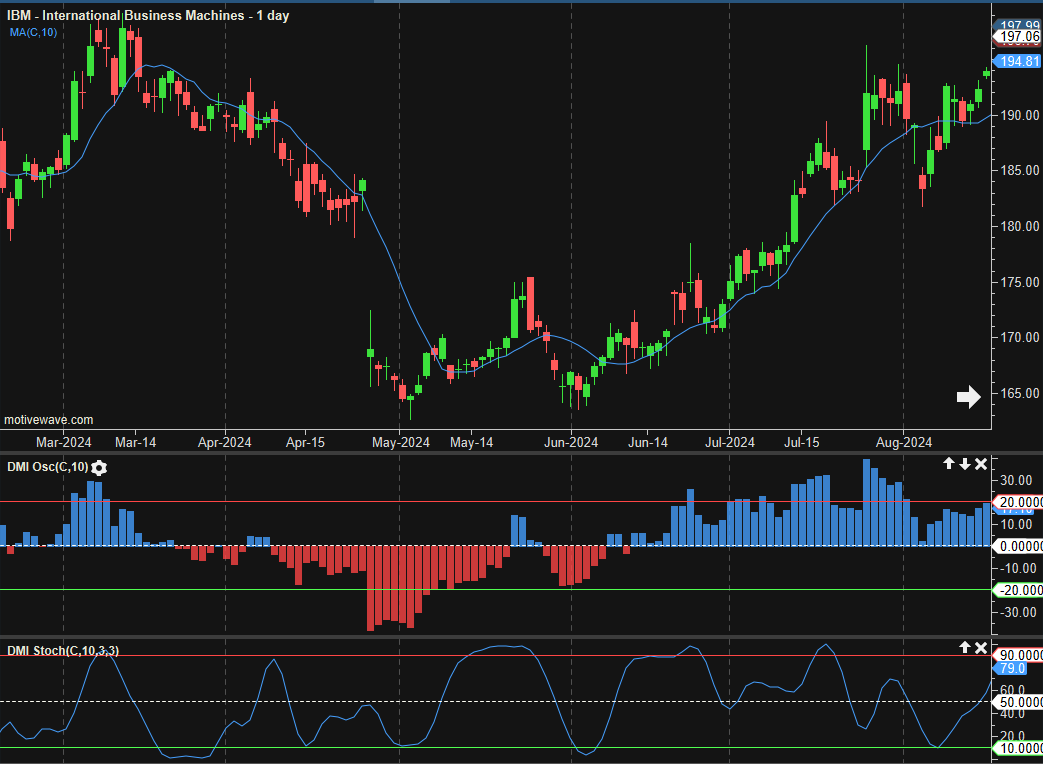Open the motivewave.com link

coord(49,420)
